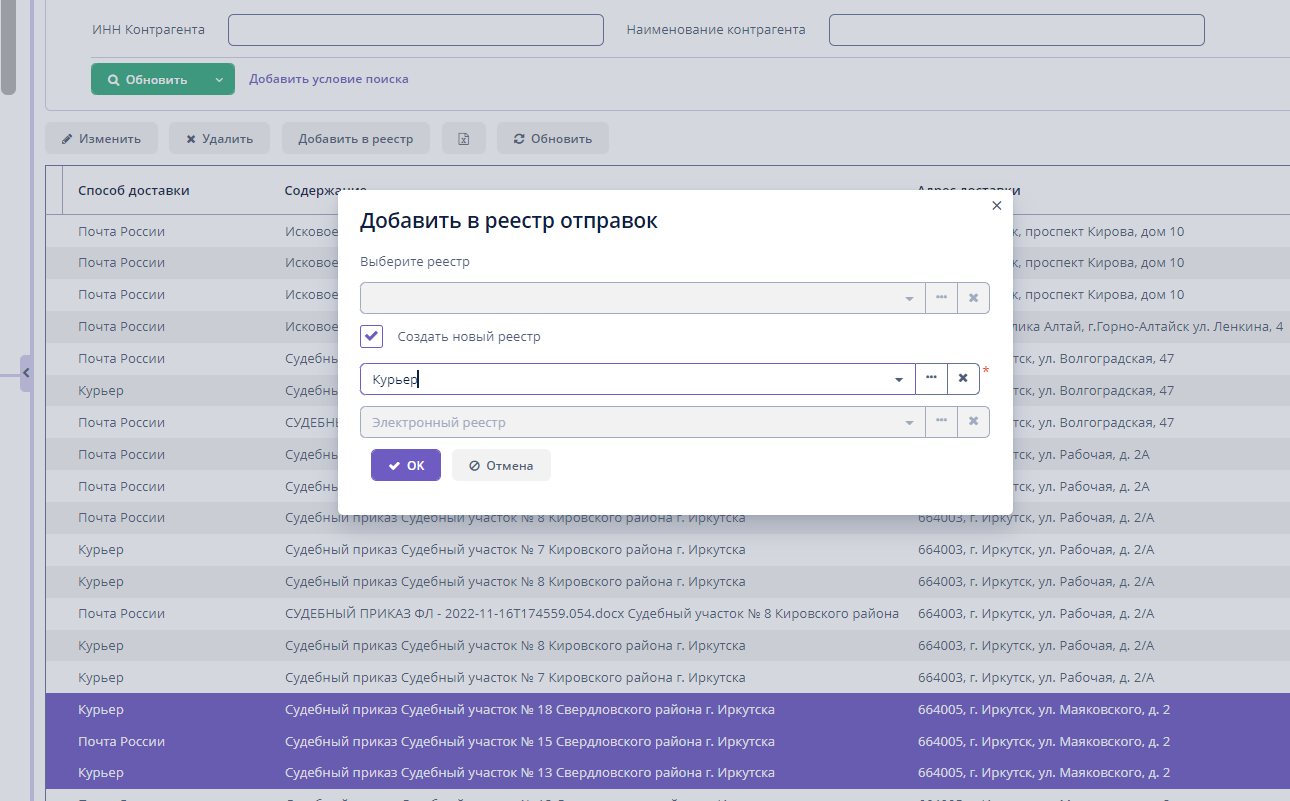Click ellipsis icon next to Курьер field
This screenshot has height=801, width=1290.
(931, 378)
